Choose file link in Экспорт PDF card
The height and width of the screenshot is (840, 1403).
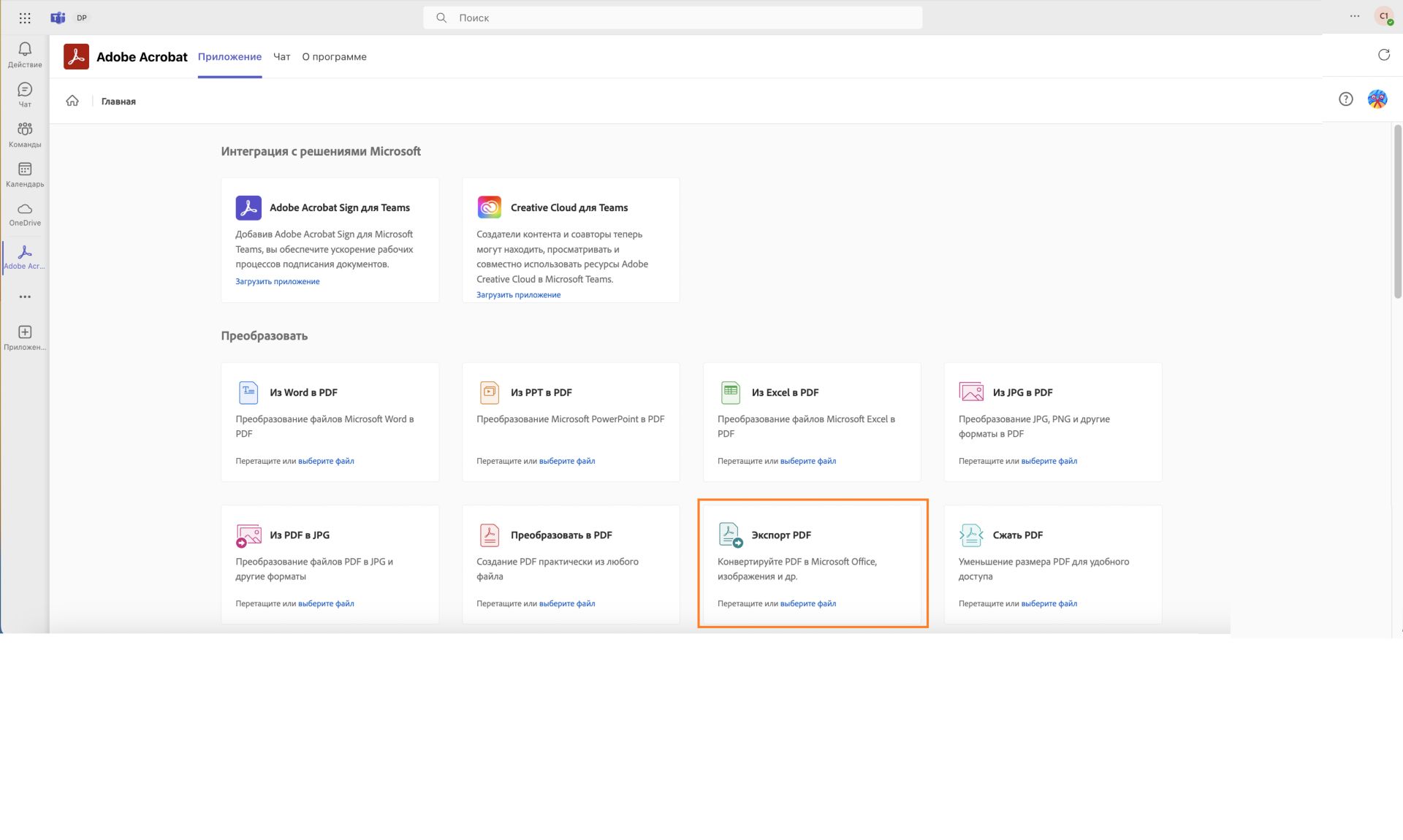808,603
